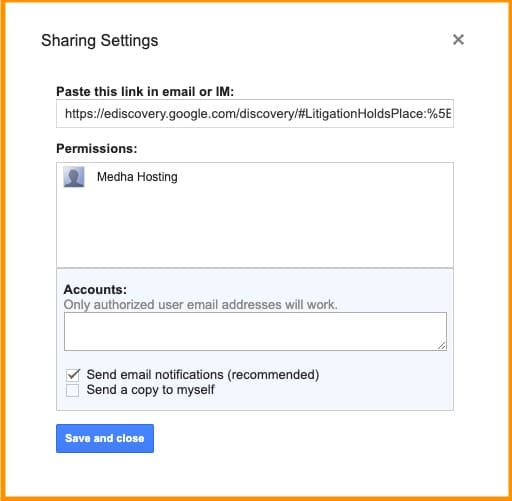The height and width of the screenshot is (501, 512).
Task: Click the Accounts heading label
Action: click(95, 289)
